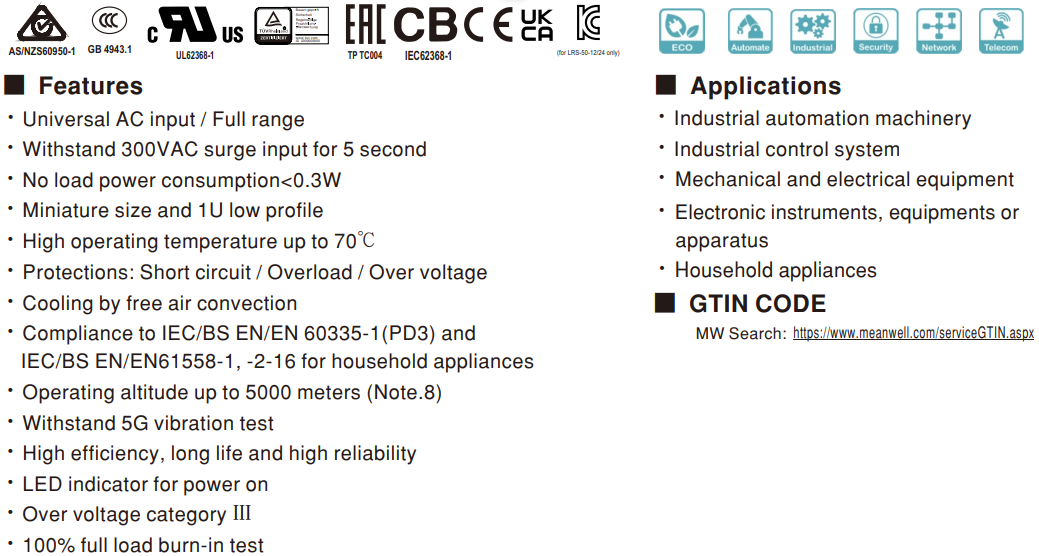Click the MW Search label
Viewport: 1039px width, 556px height.
(741, 333)
